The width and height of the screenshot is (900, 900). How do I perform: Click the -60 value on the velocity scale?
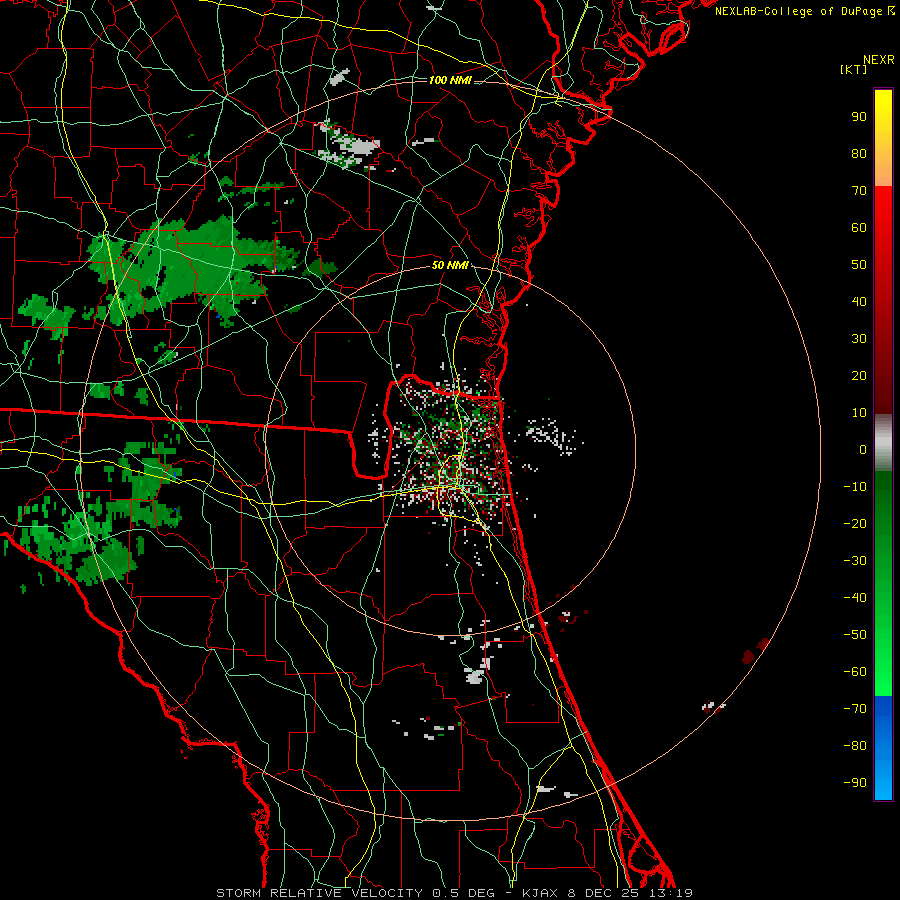[x=855, y=672]
